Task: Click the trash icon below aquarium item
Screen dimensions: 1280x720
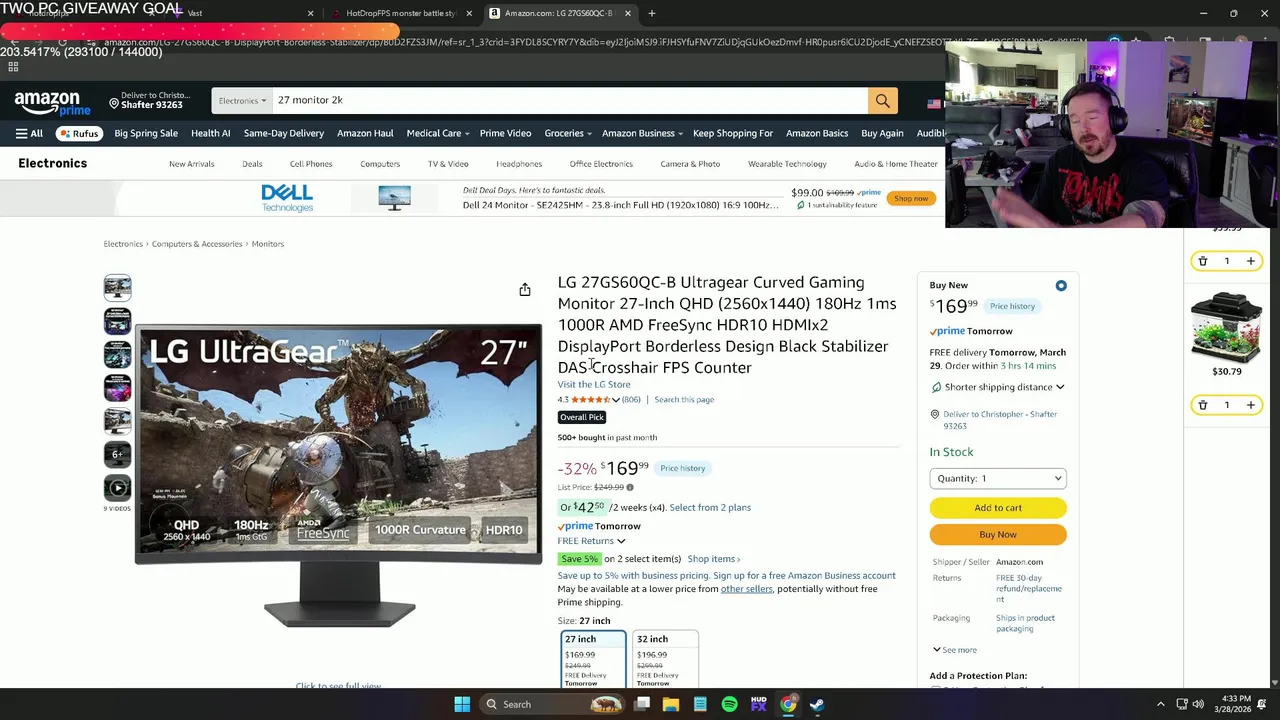Action: (x=1203, y=405)
